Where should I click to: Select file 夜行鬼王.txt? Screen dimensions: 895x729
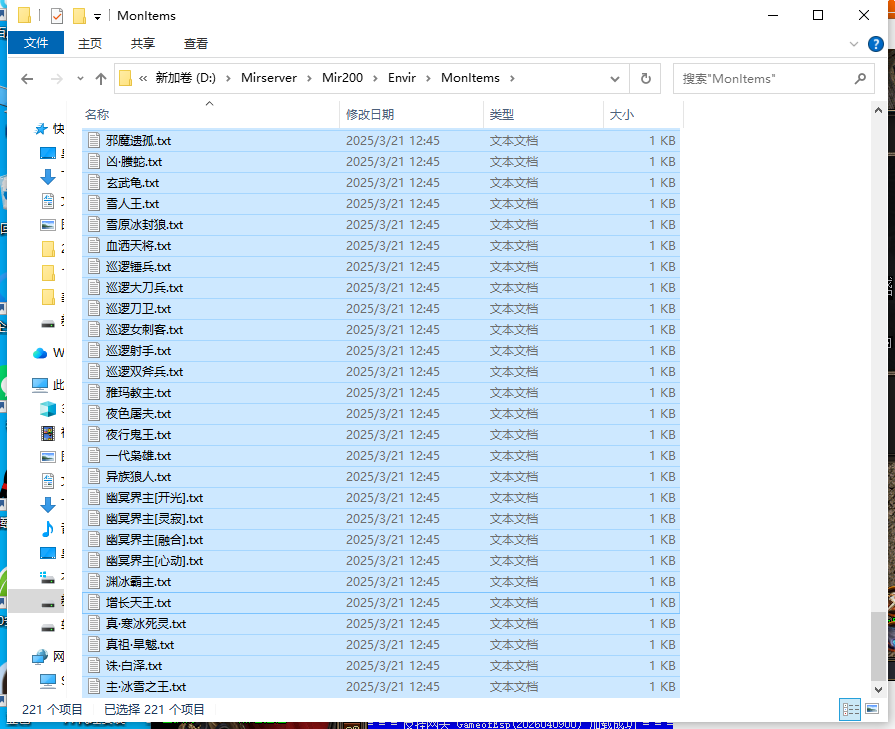[x=381, y=435]
